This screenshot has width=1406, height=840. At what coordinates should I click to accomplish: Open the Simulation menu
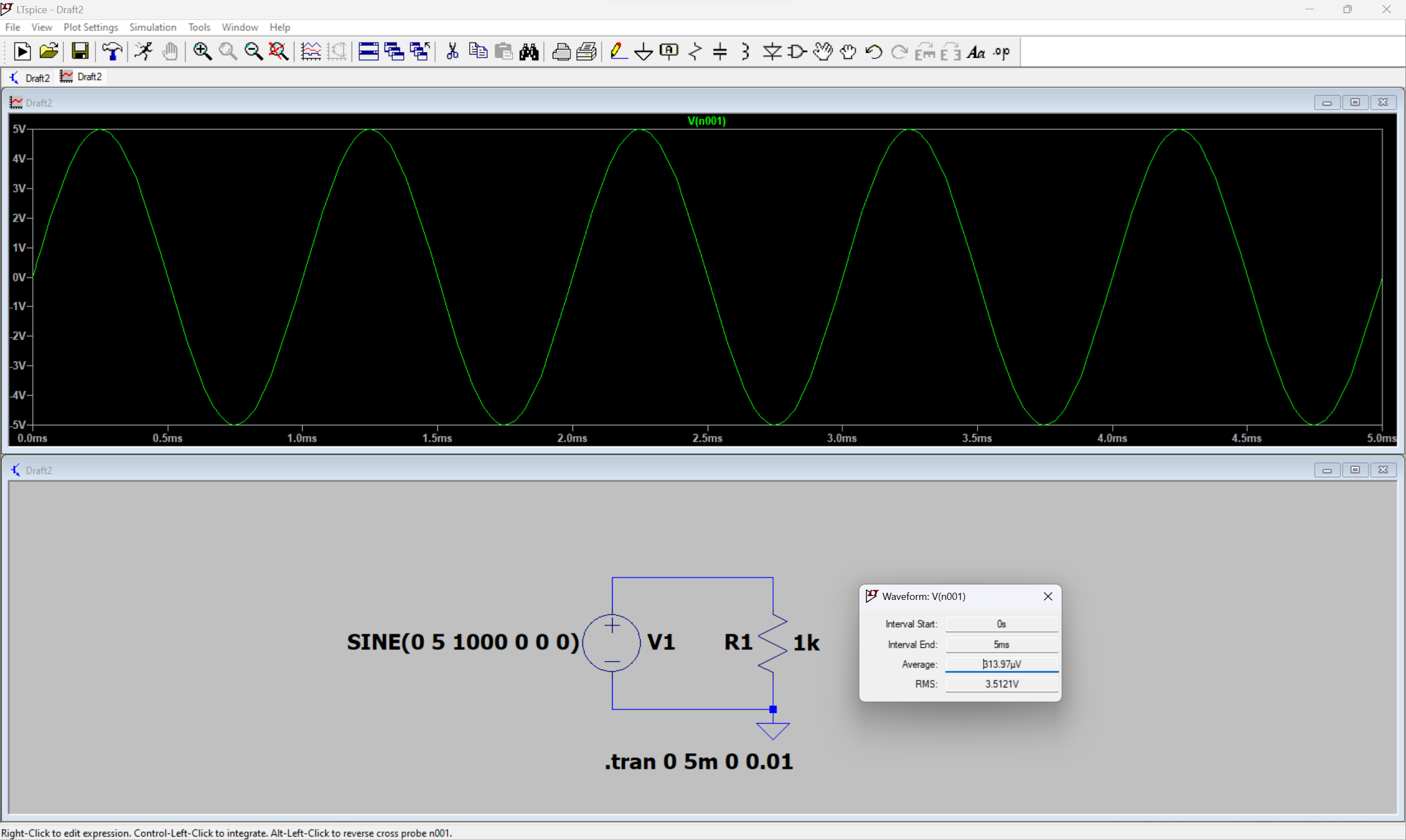[x=153, y=27]
